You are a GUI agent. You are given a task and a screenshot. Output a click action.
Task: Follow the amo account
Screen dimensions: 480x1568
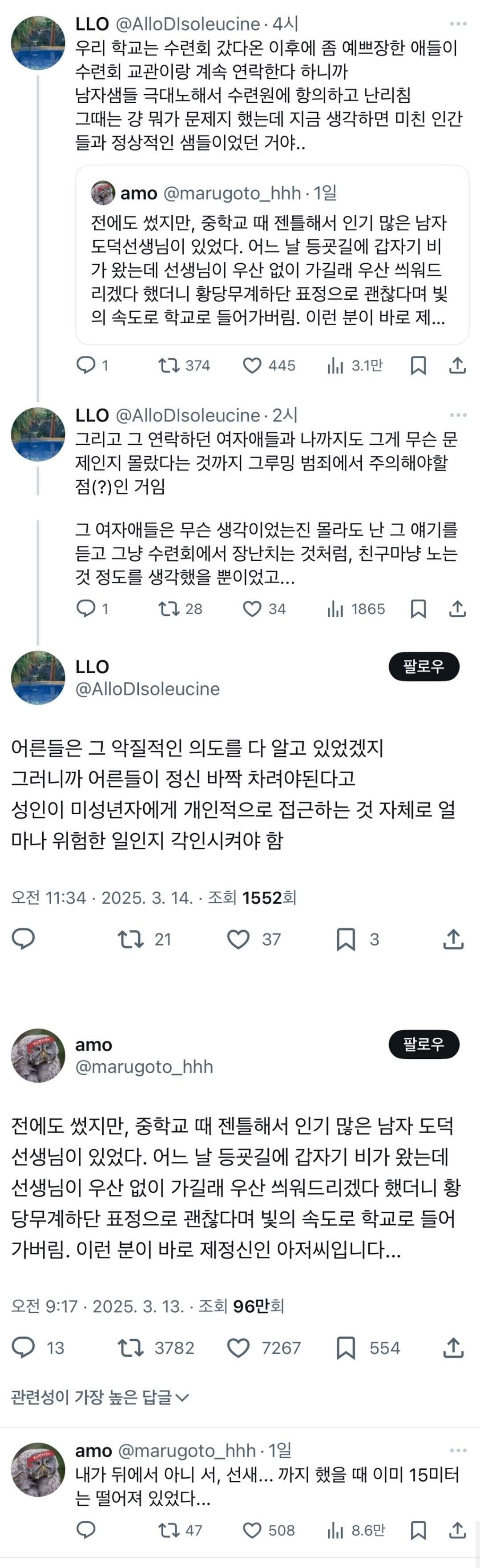pyautogui.click(x=424, y=1045)
